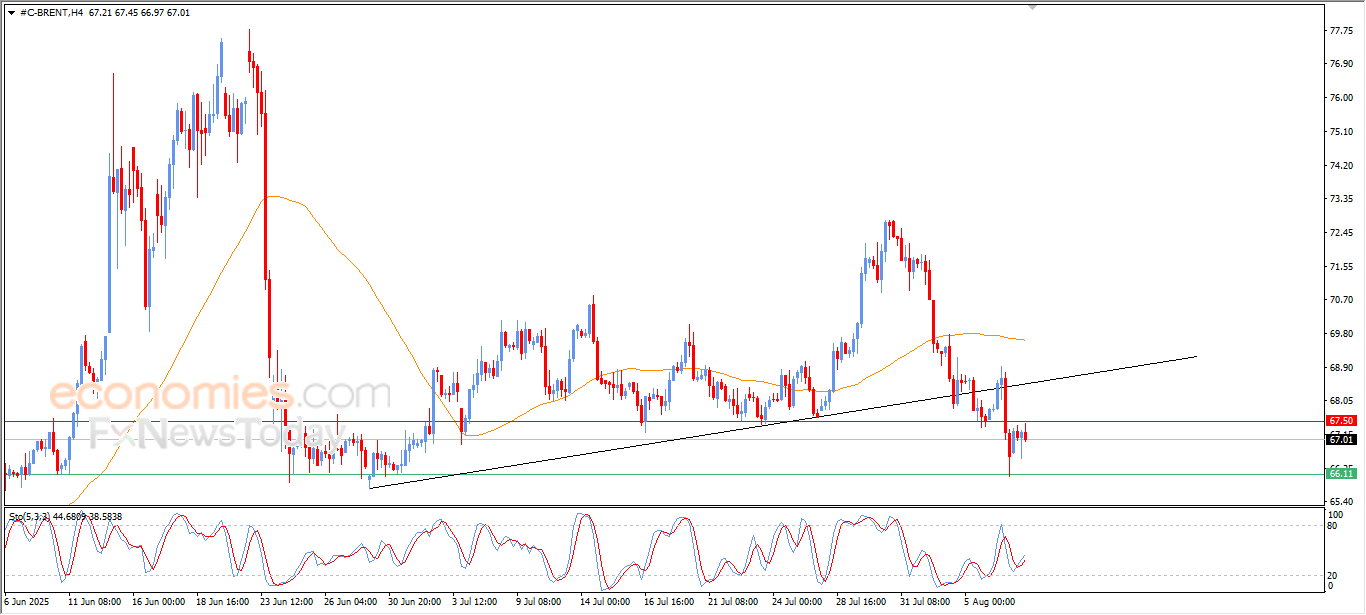The height and width of the screenshot is (615, 1366).
Task: Click the stochastic 20 level label
Action: [1334, 575]
